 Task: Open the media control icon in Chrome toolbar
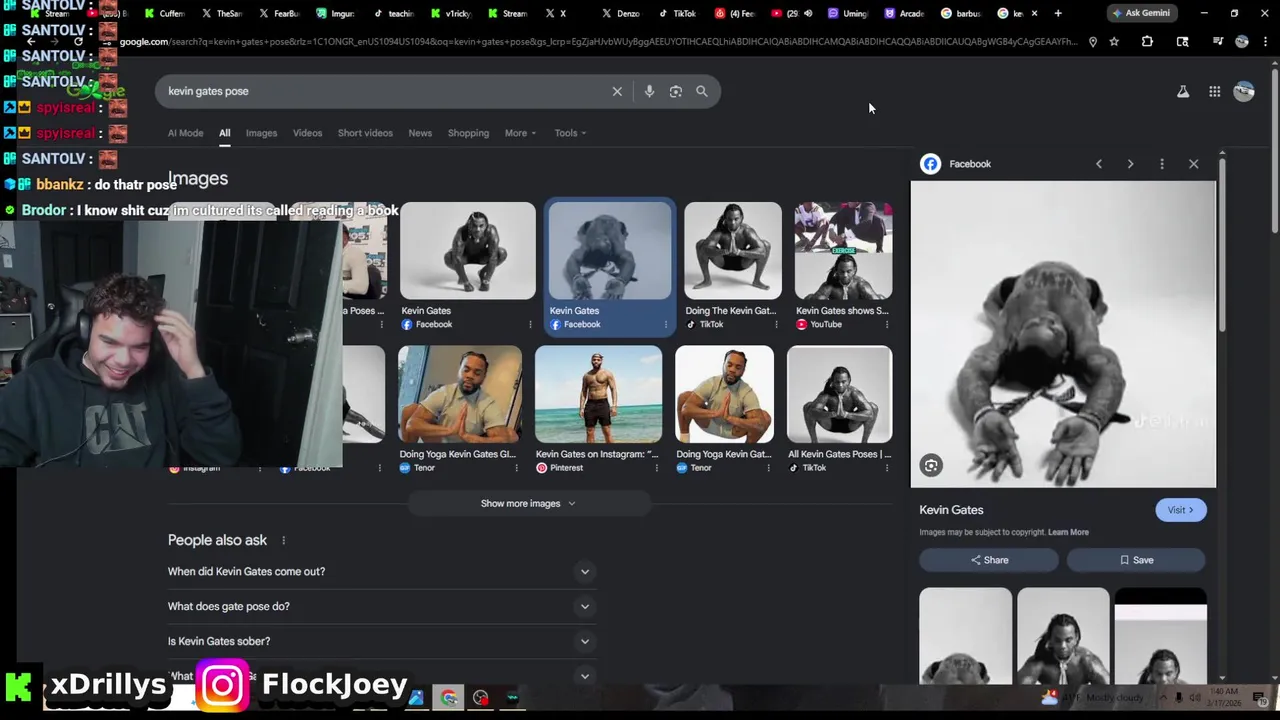coord(1217,42)
